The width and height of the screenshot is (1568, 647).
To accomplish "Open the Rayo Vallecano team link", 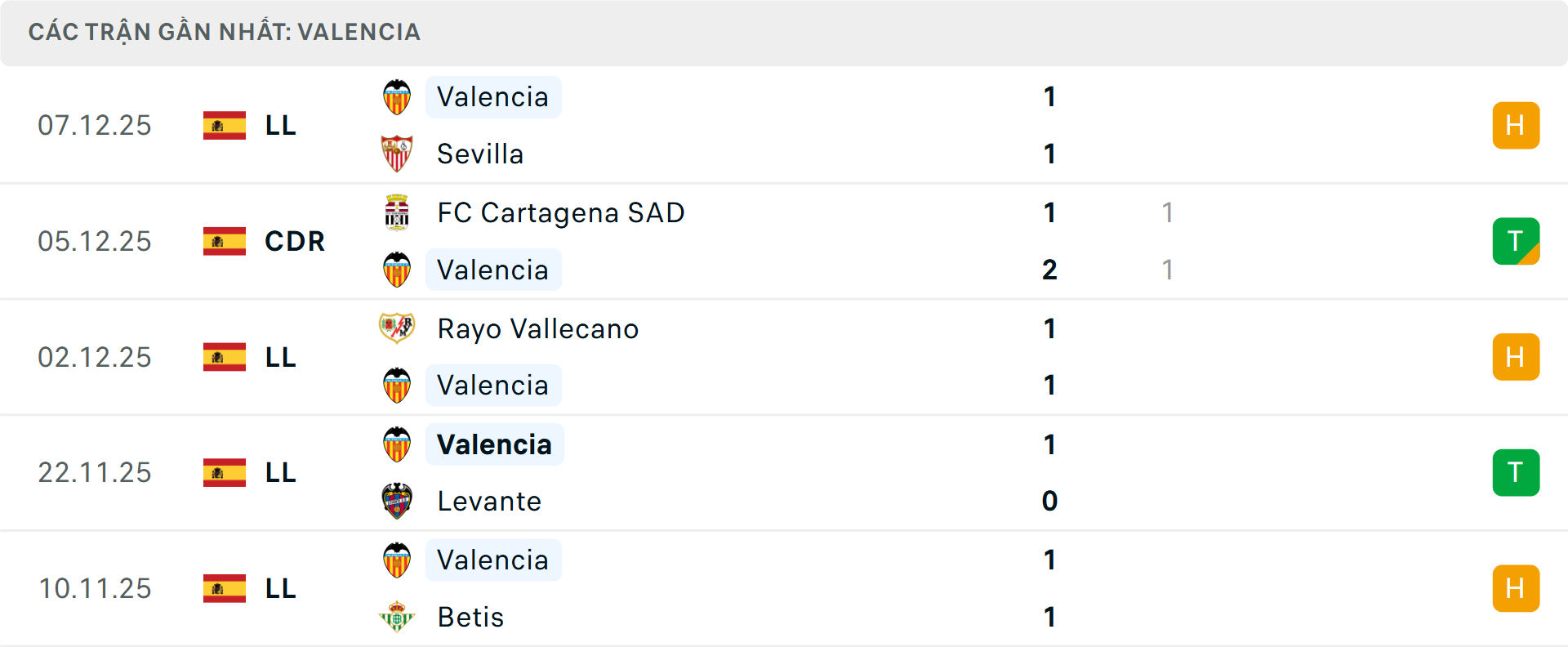I will pyautogui.click(x=537, y=328).
